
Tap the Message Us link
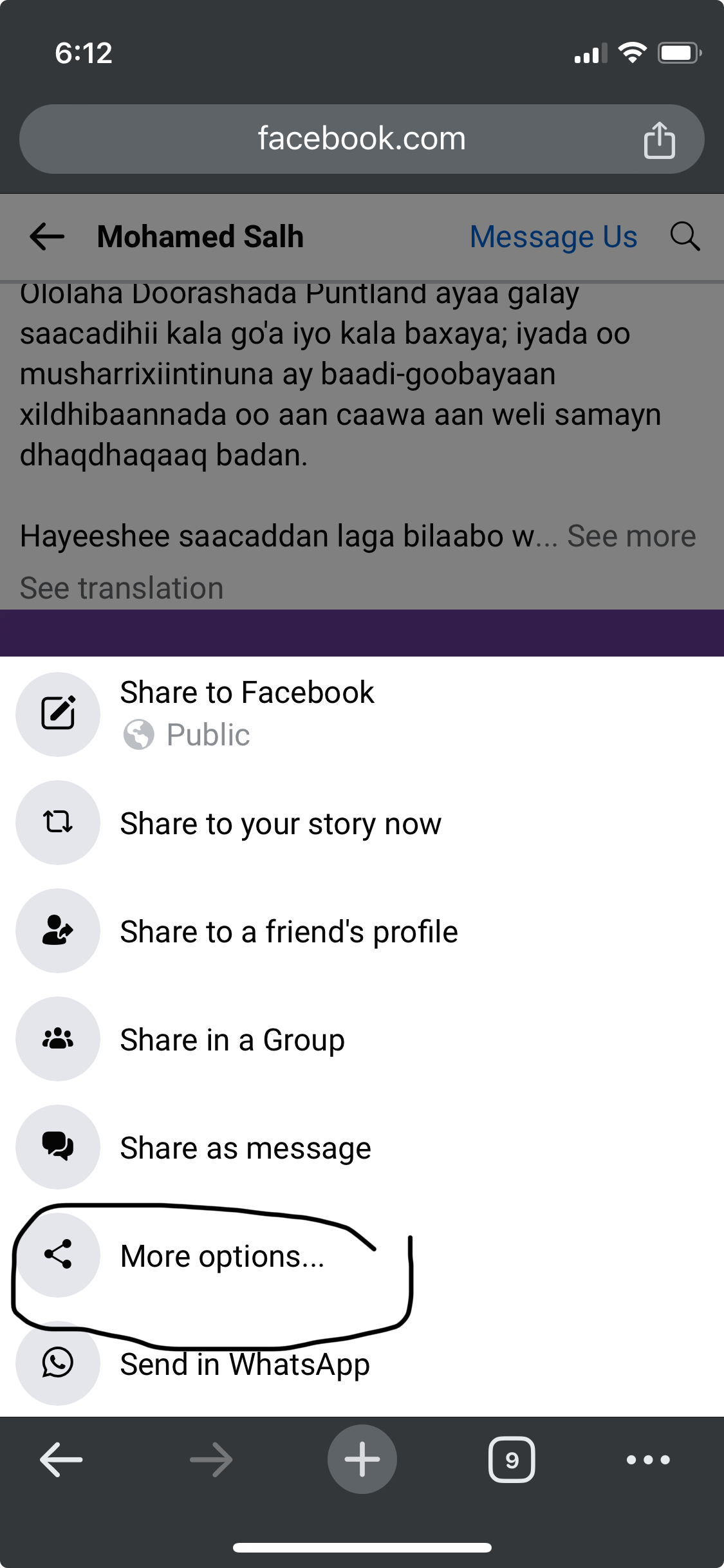coord(553,236)
